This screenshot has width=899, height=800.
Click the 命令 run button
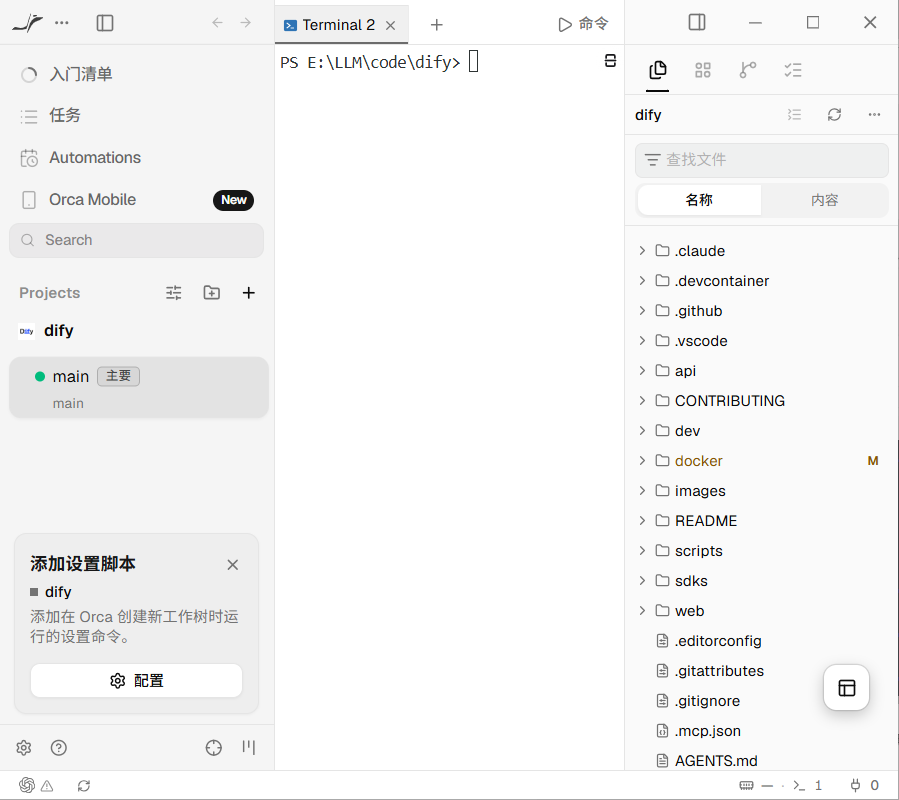[x=583, y=24]
